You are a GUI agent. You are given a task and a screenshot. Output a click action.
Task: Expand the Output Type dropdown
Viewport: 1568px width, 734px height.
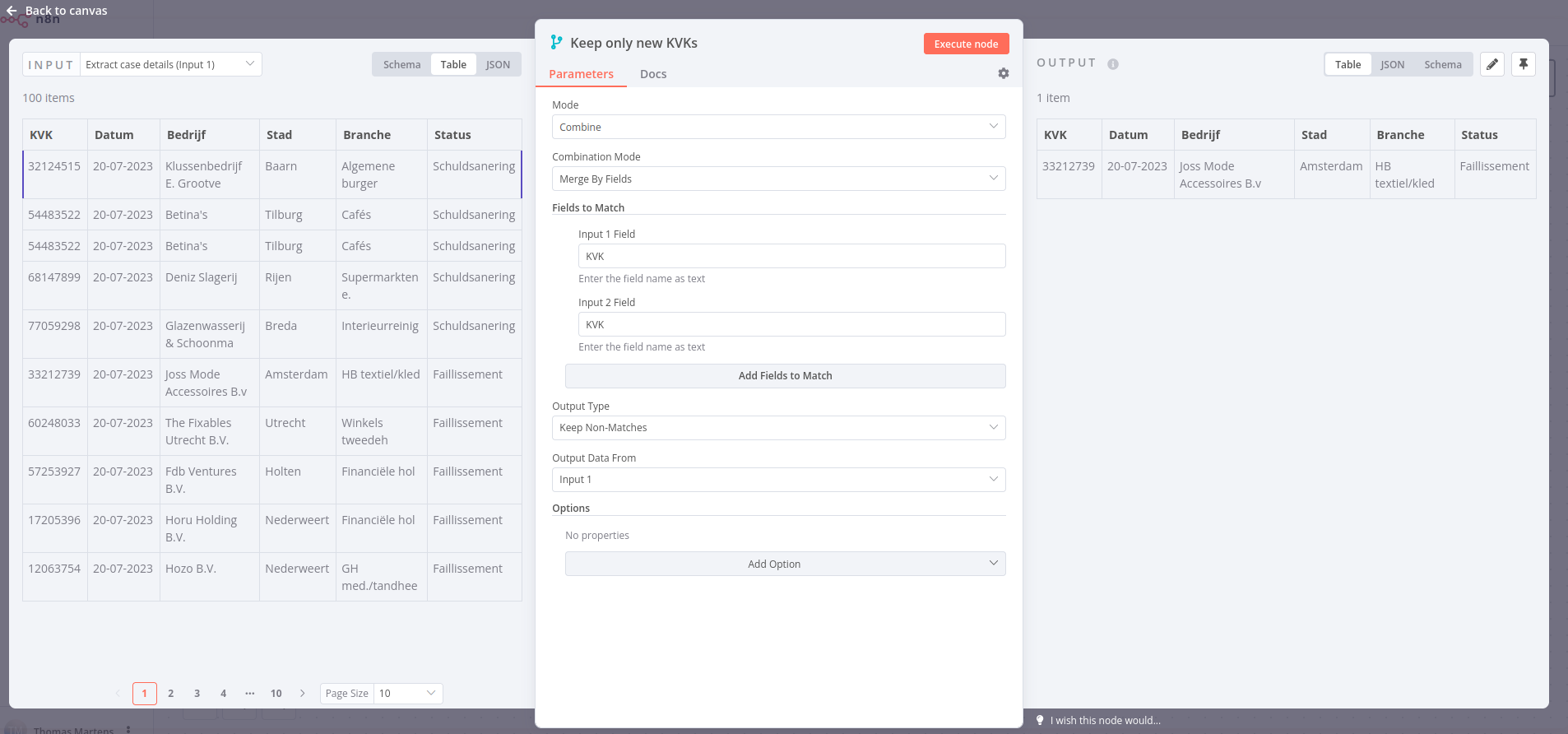tap(778, 428)
